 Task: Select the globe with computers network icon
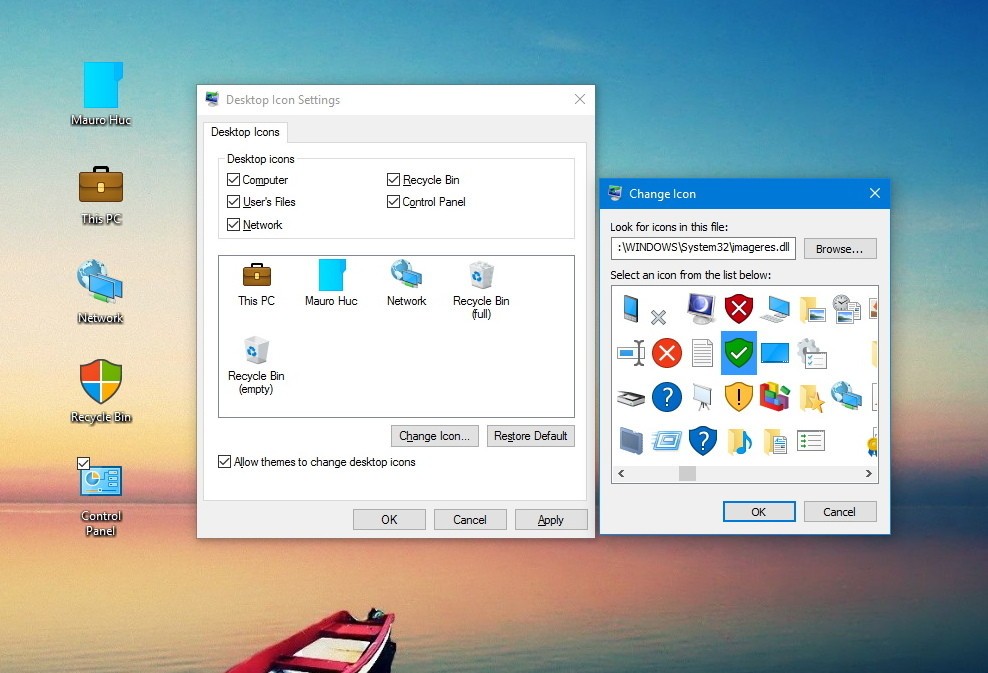pos(847,396)
